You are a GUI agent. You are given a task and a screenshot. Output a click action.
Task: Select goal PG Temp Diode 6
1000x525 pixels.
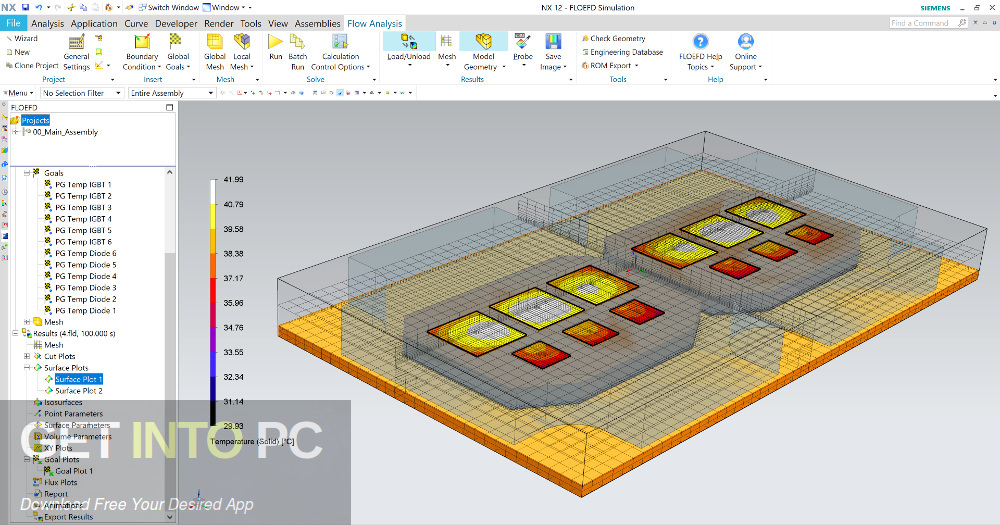click(85, 253)
